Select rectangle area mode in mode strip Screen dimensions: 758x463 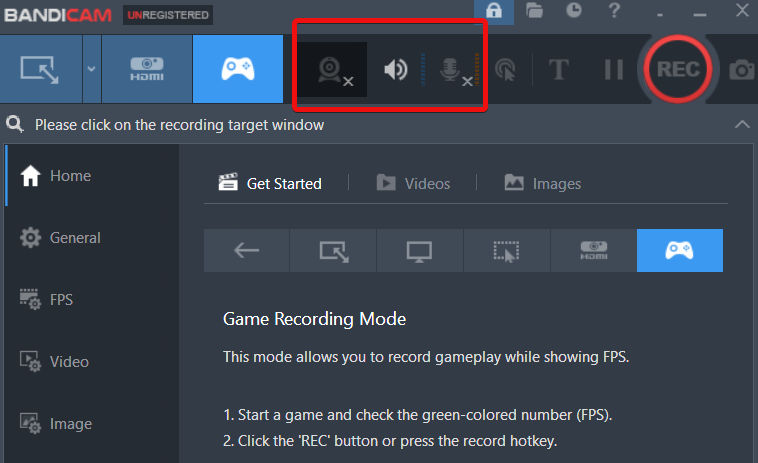[x=333, y=250]
